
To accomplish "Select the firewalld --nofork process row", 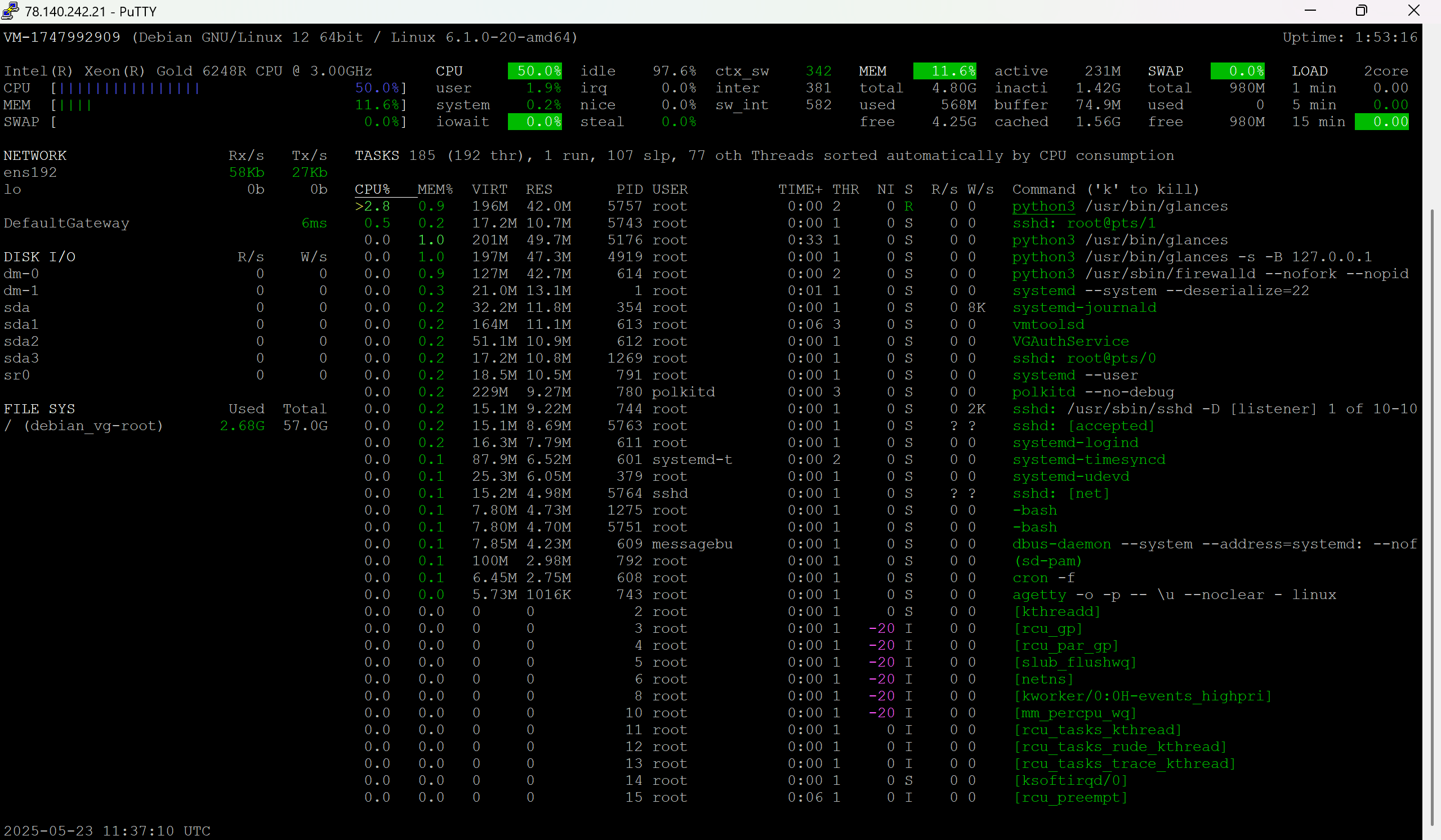I will (886, 274).
